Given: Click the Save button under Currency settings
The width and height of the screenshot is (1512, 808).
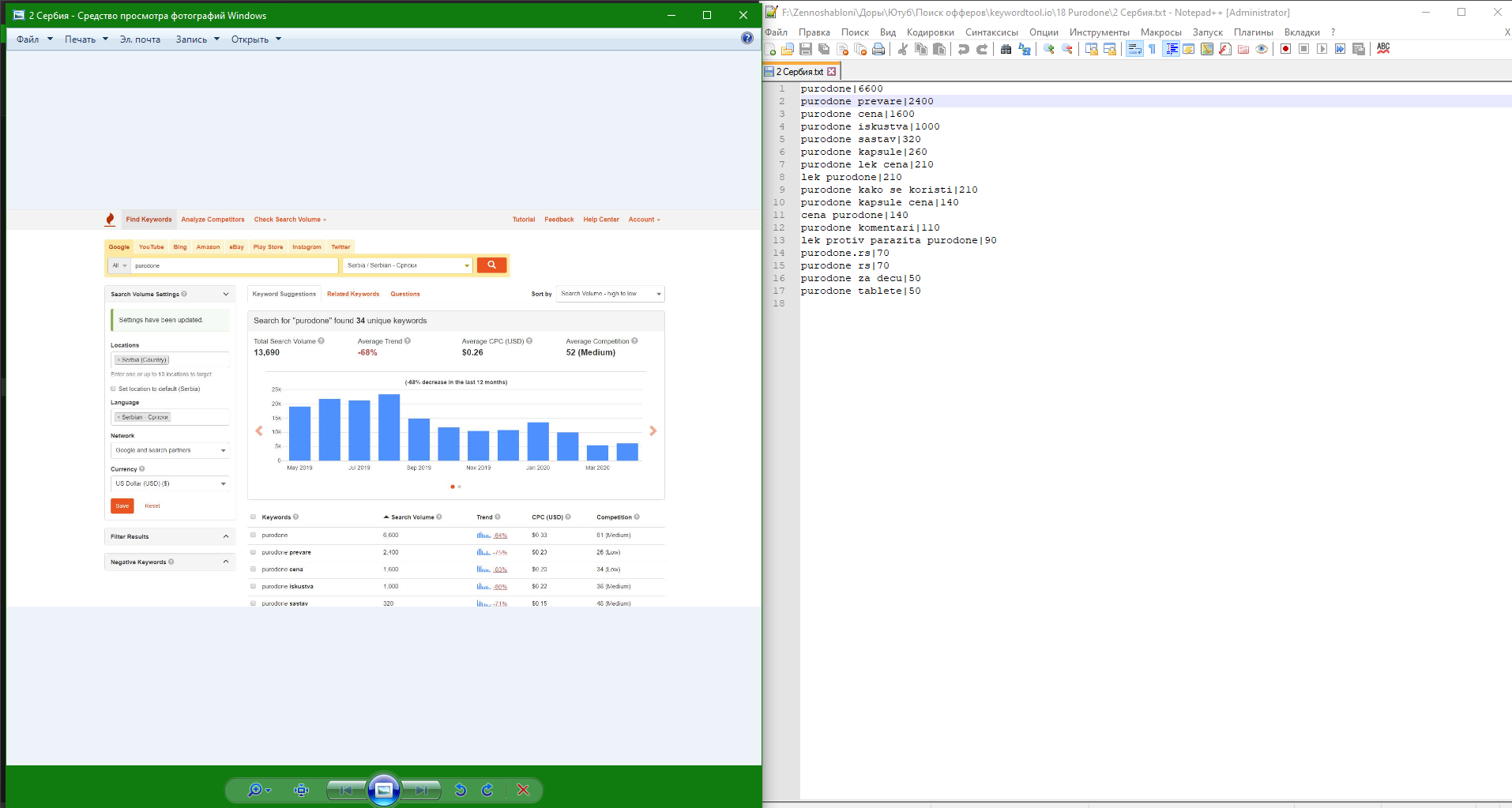Looking at the screenshot, I should [x=121, y=505].
